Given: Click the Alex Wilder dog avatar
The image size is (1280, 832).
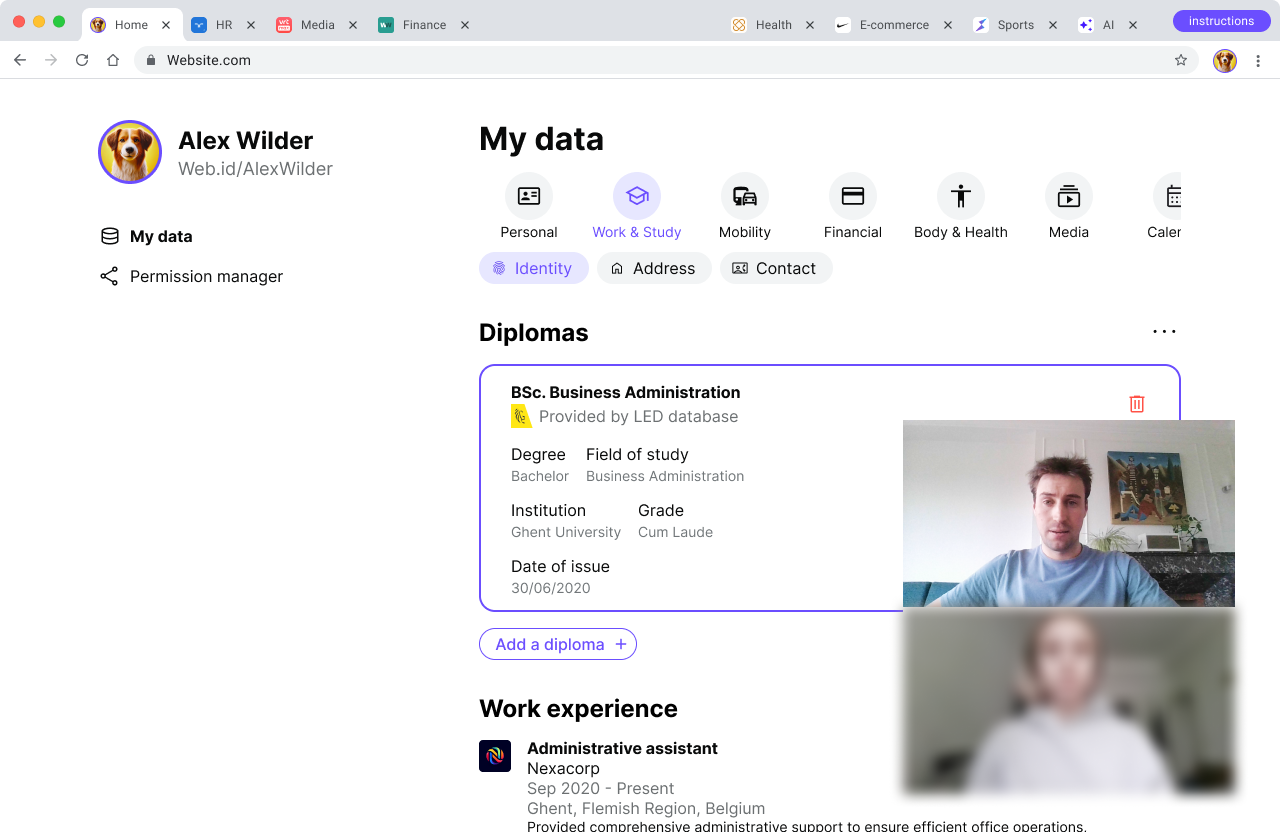Looking at the screenshot, I should click(x=130, y=152).
